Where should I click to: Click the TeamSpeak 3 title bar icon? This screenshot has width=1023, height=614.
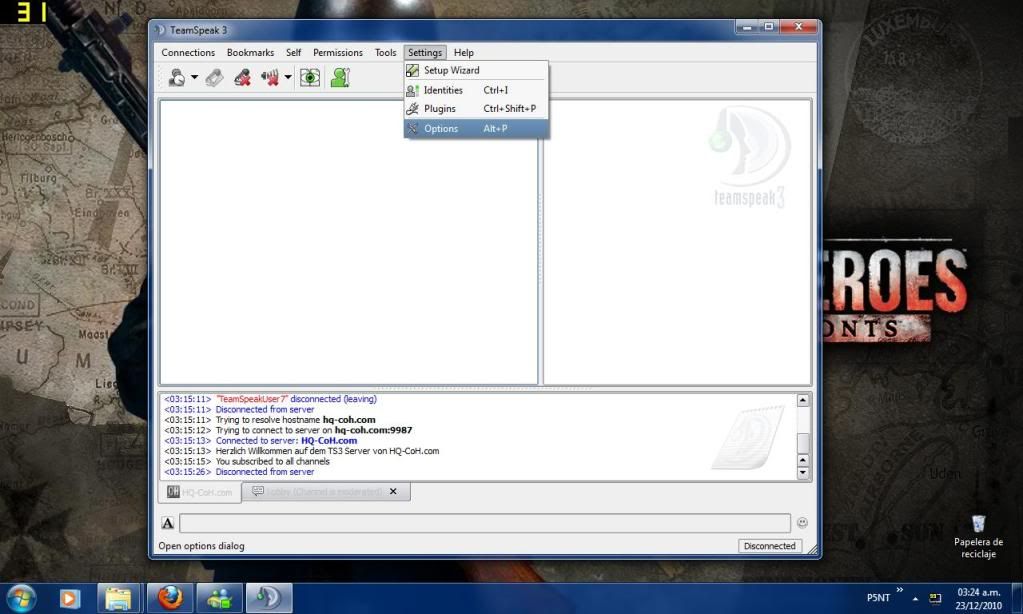coord(160,30)
